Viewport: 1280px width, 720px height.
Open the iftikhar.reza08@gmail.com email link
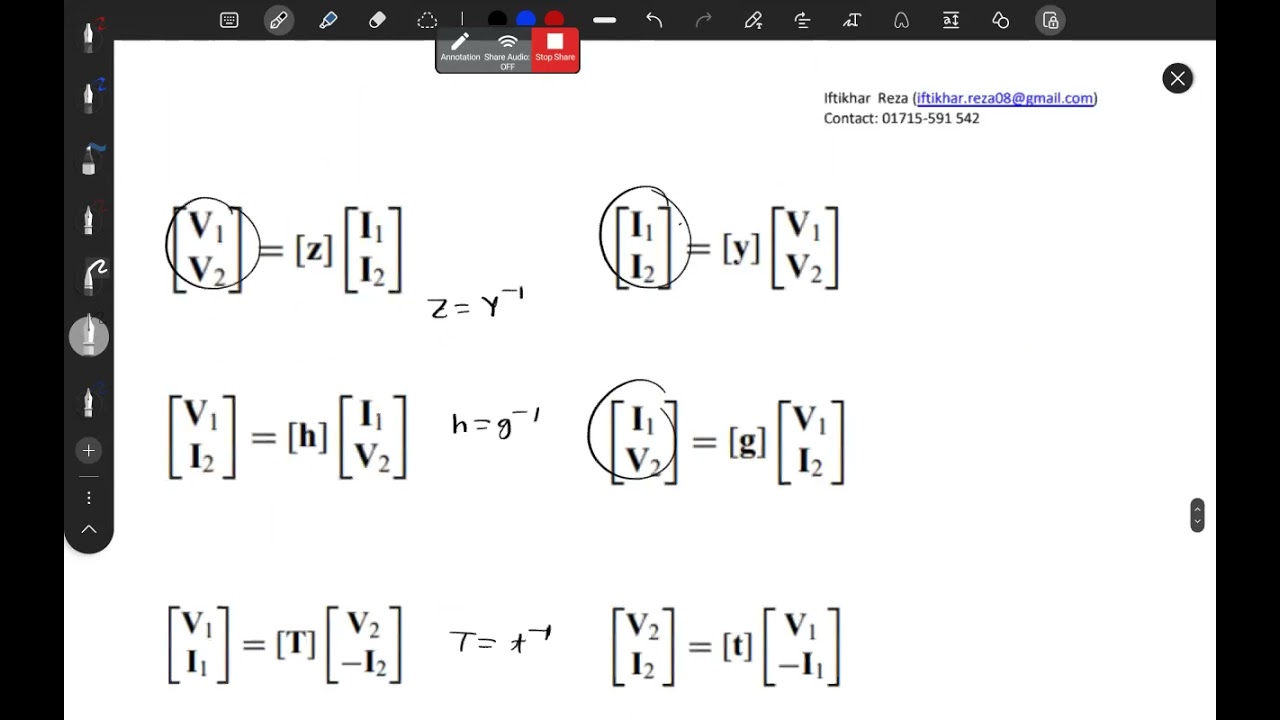pyautogui.click(x=1005, y=98)
